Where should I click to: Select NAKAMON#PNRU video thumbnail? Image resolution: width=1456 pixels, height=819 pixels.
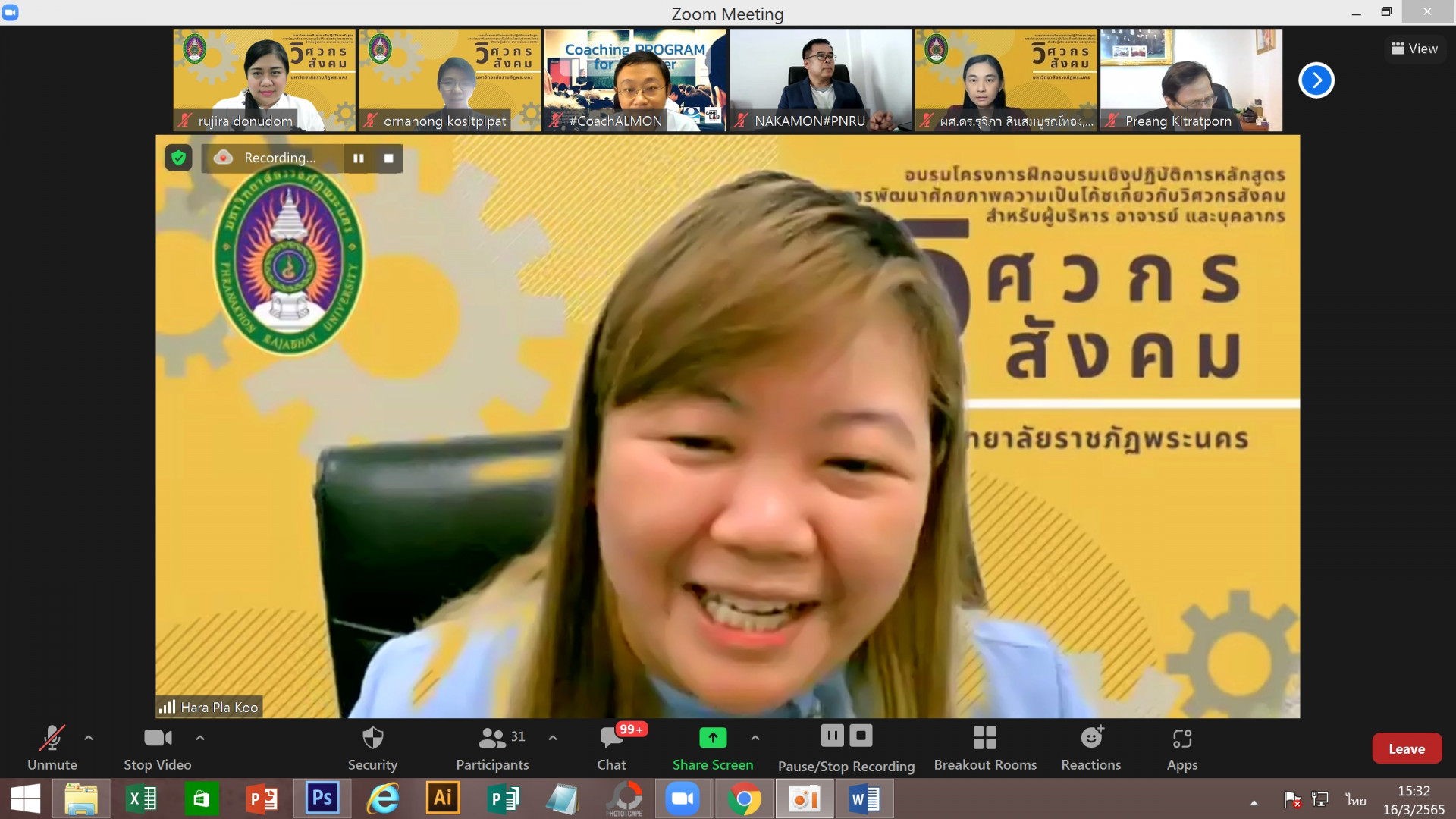[821, 80]
